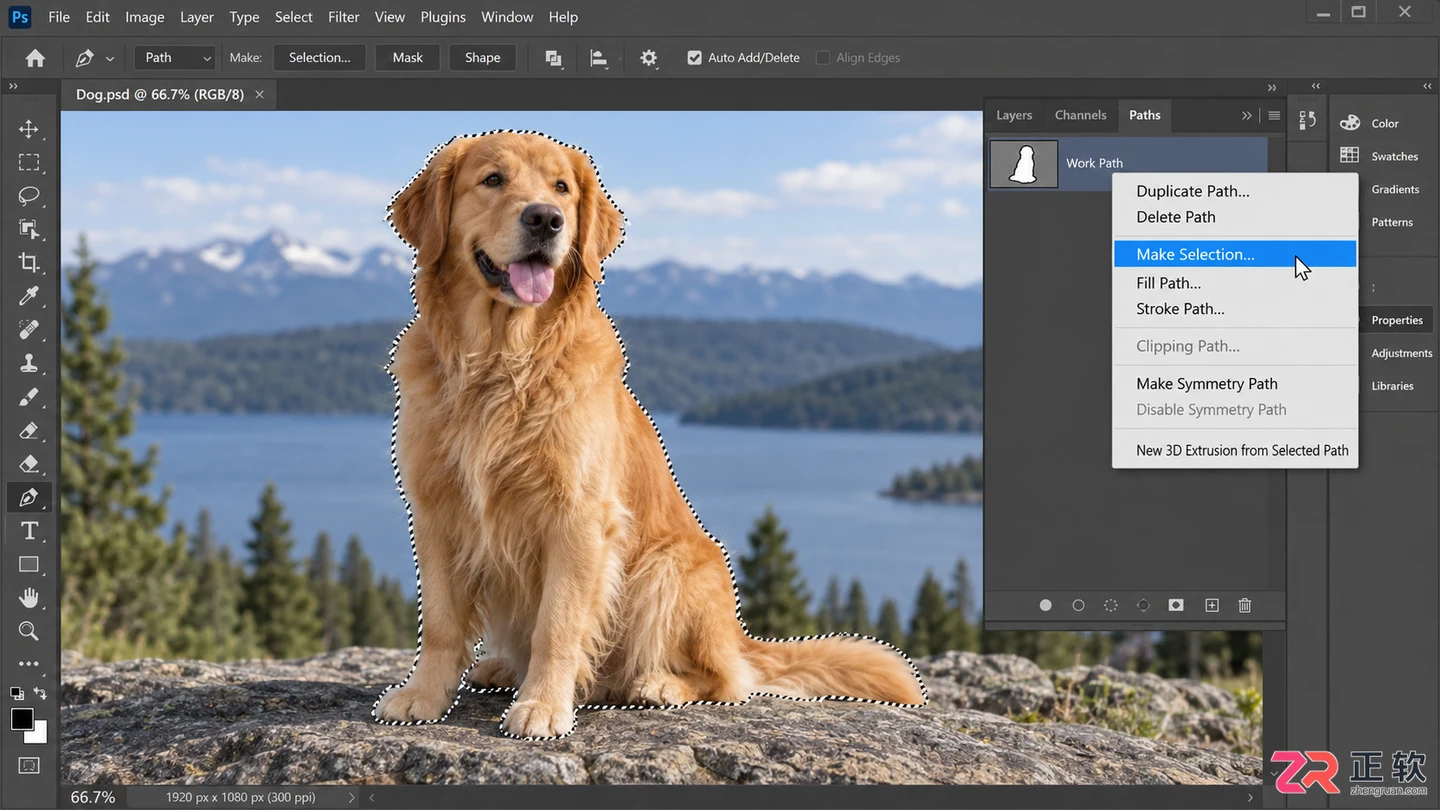Screen dimensions: 1440x810
Task: Select the Eraser tool
Action: [29, 430]
